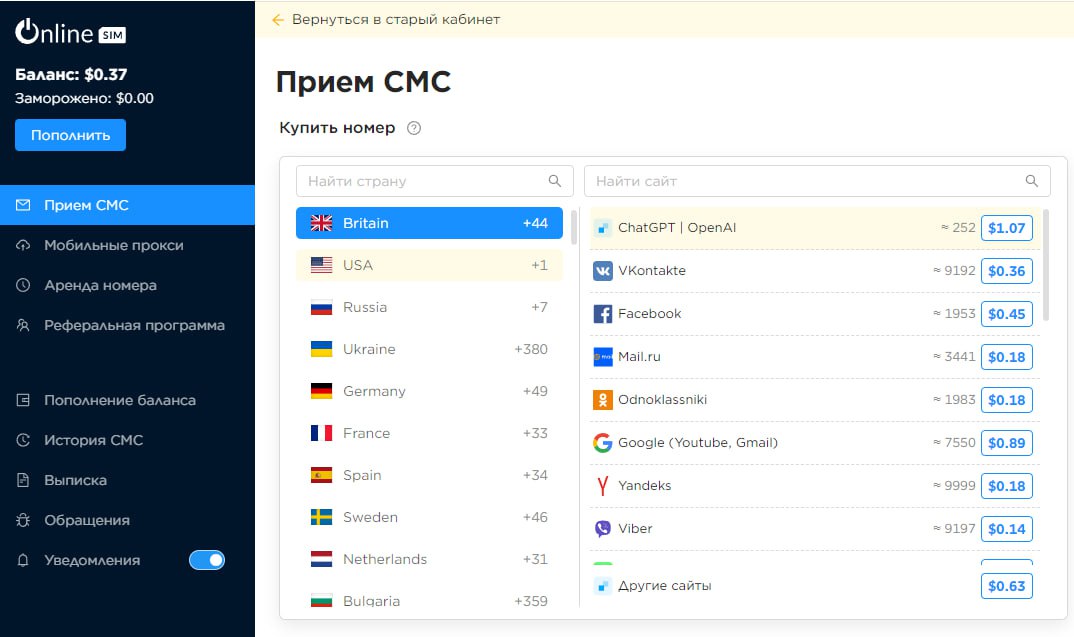Click the search icon in country field
This screenshot has width=1074, height=637.
pyautogui.click(x=555, y=181)
